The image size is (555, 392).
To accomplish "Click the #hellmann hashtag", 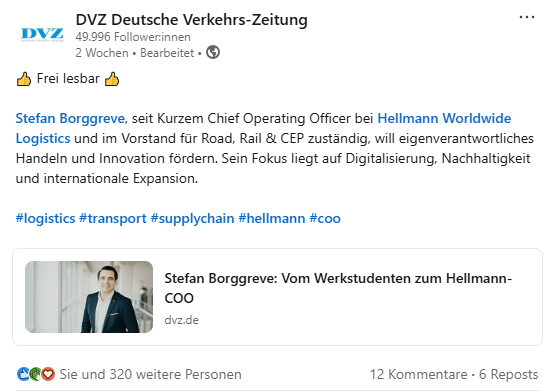I will tap(271, 218).
